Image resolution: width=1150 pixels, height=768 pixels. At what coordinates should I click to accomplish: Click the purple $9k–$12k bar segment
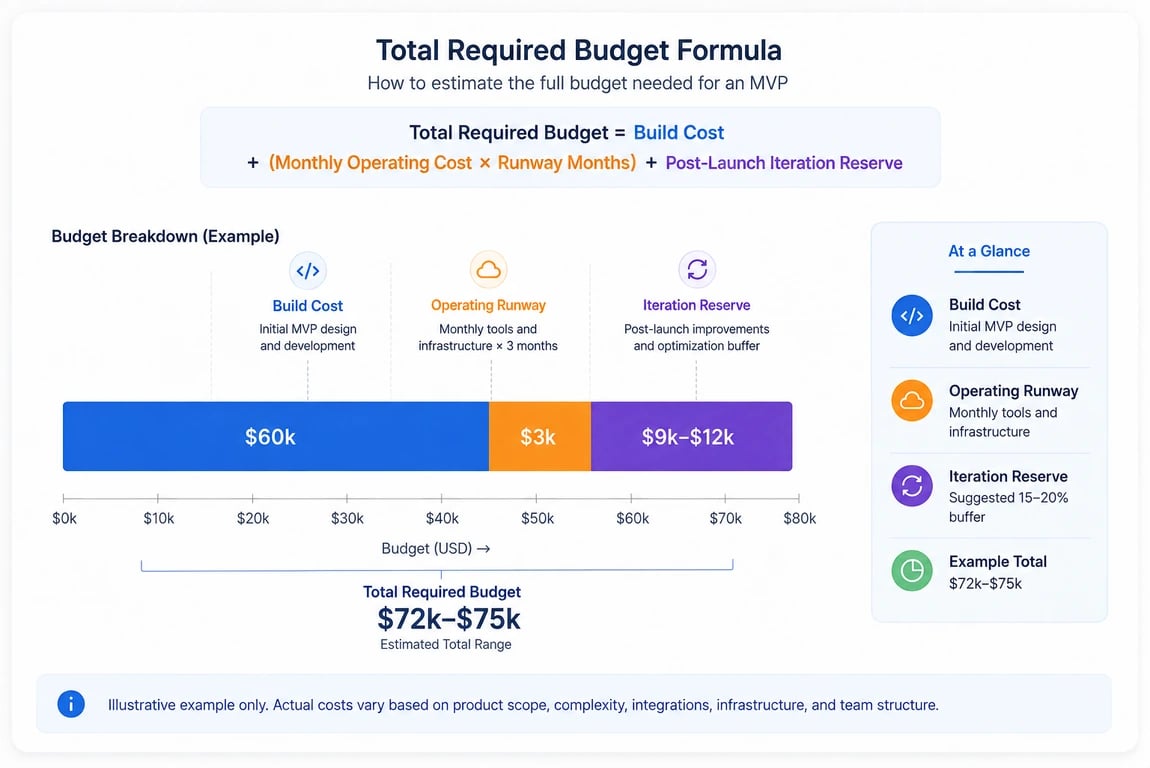pos(692,436)
